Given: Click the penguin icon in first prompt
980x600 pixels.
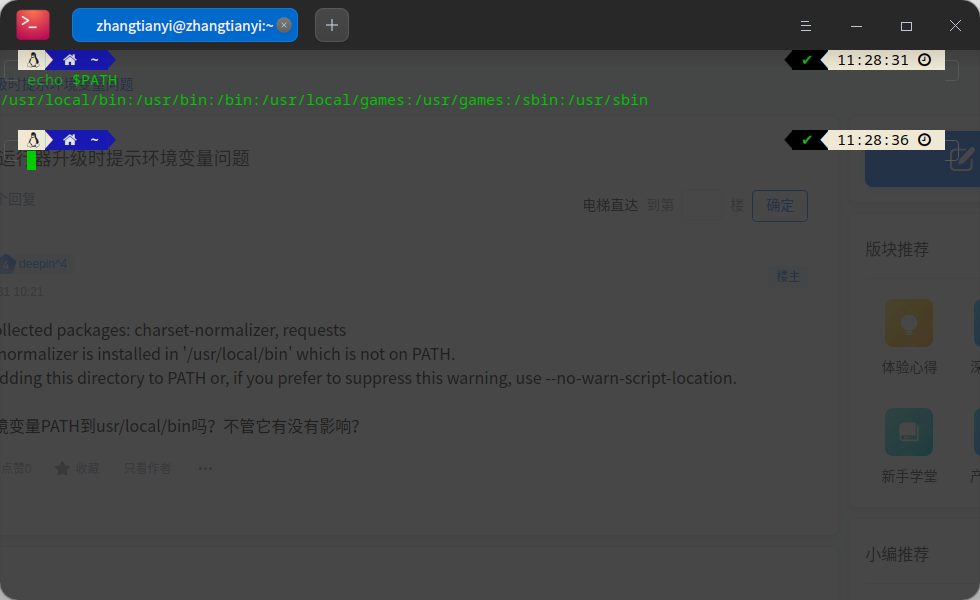Looking at the screenshot, I should pos(33,60).
